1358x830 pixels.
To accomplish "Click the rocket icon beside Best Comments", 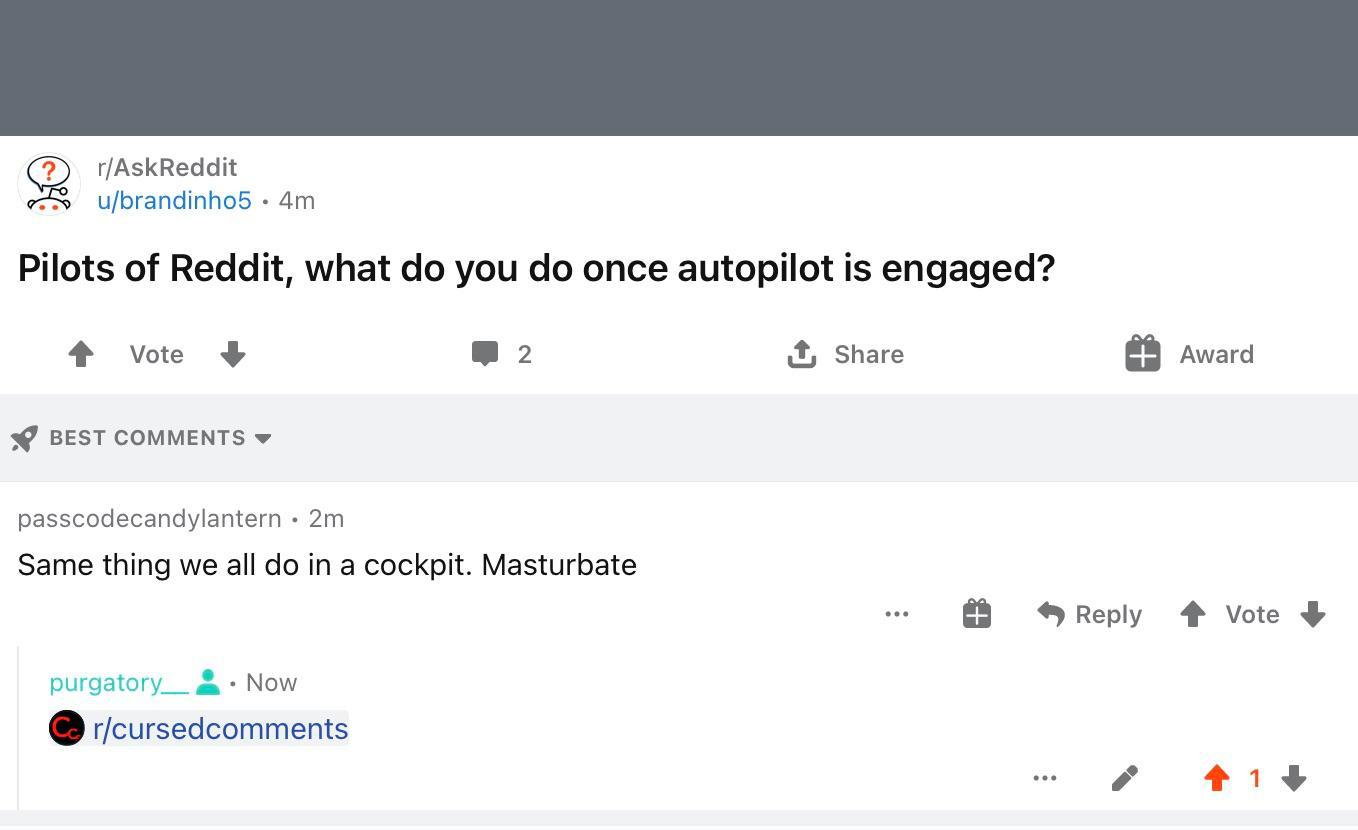I will (x=24, y=438).
